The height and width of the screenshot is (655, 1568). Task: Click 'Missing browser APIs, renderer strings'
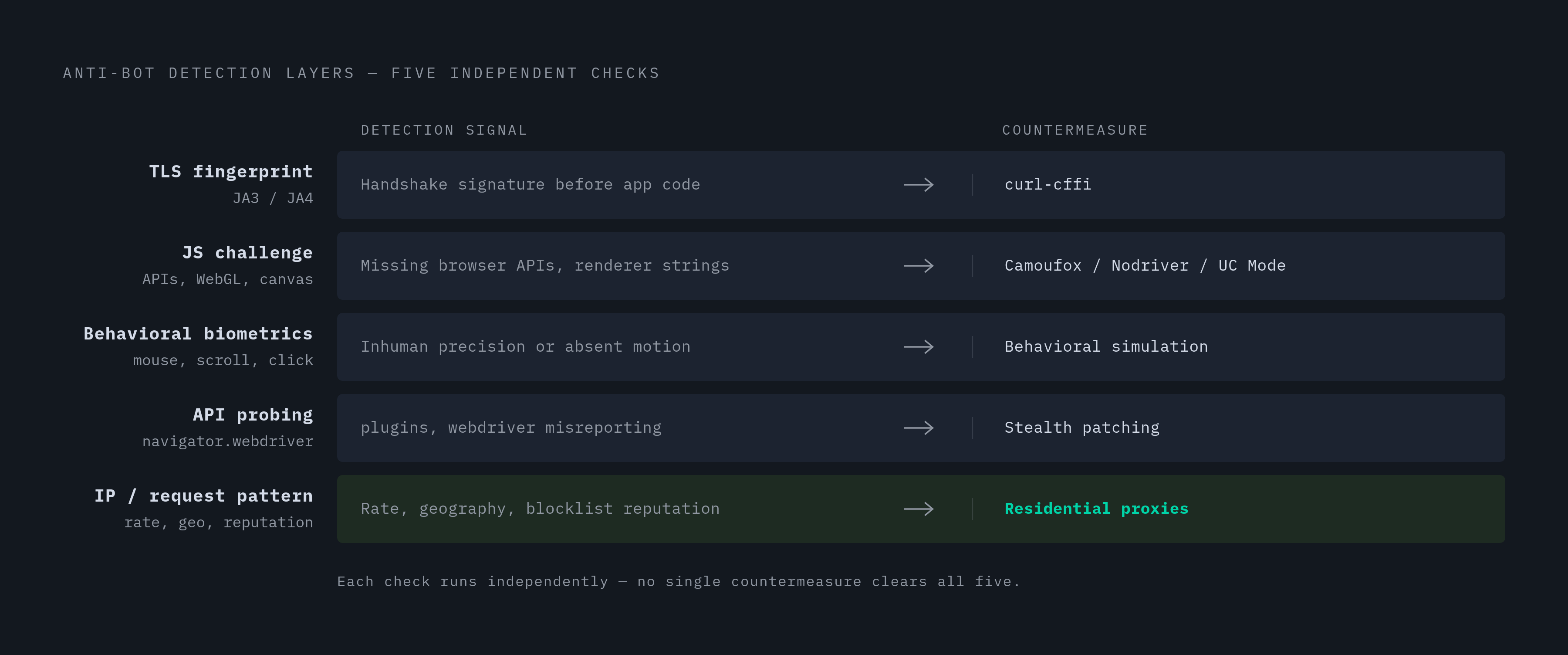pos(545,266)
